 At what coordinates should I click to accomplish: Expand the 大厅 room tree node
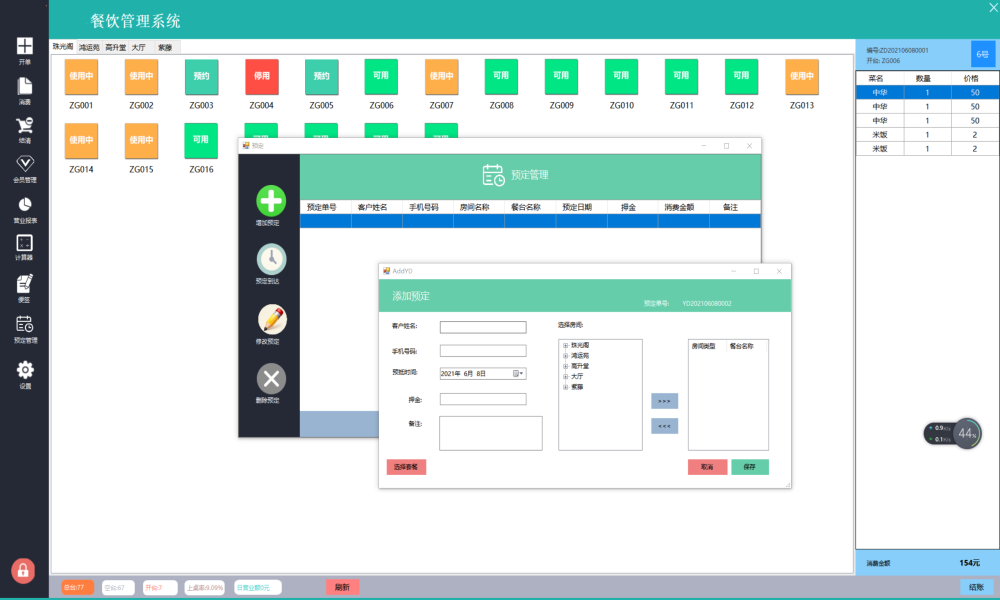[565, 377]
